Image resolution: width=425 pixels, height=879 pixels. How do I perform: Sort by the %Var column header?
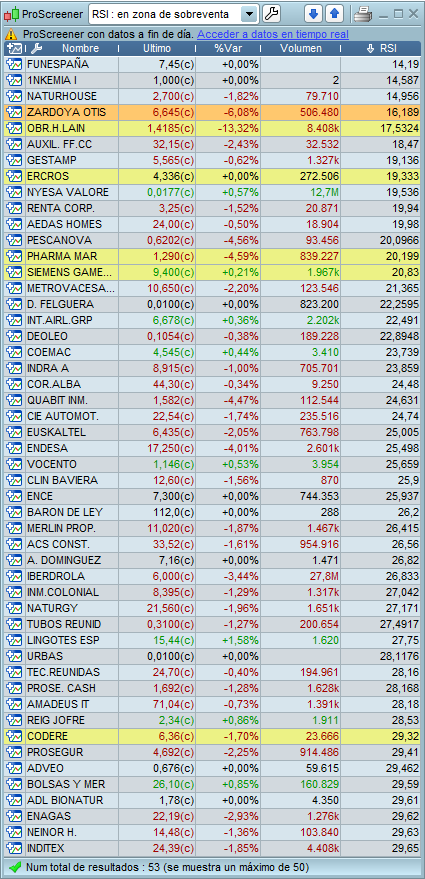point(227,49)
